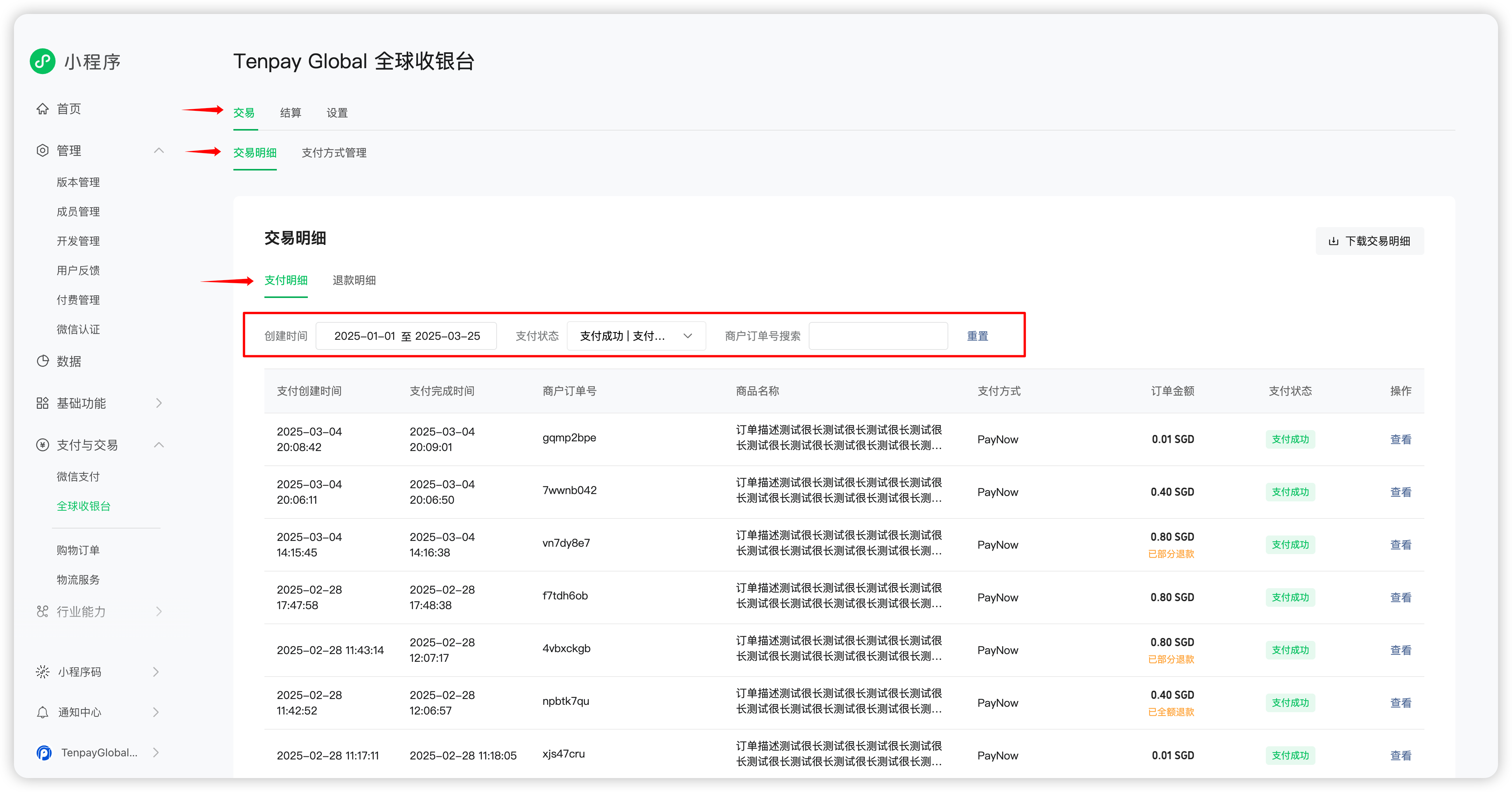The width and height of the screenshot is (1512, 792).
Task: Open the 支付状态 filter dropdown
Action: click(636, 336)
